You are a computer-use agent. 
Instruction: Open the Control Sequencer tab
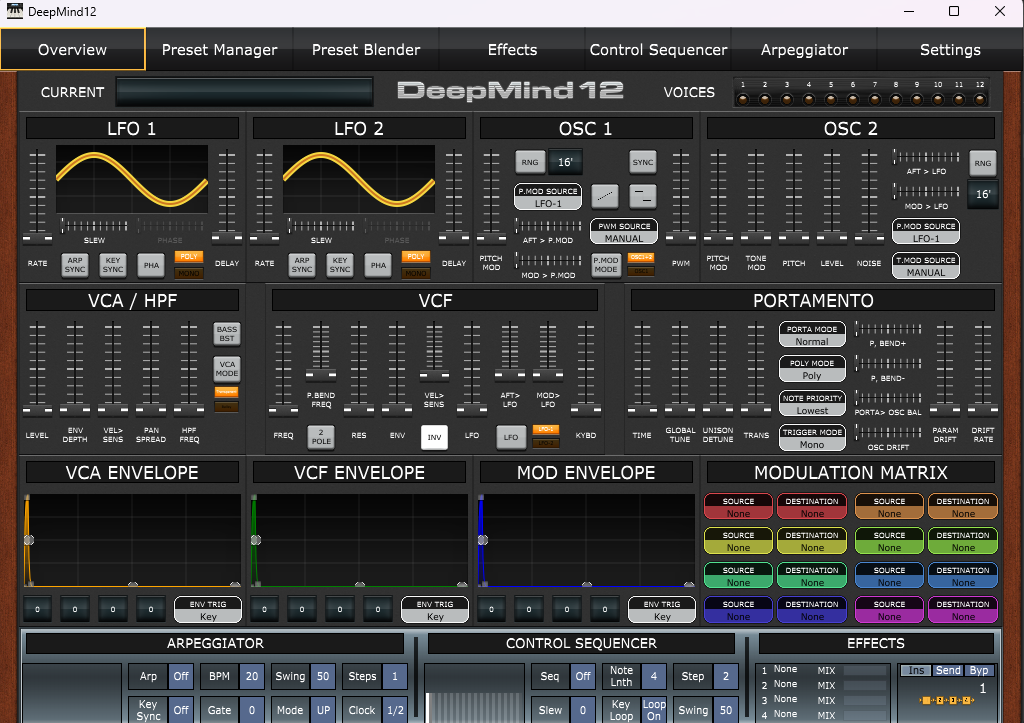pyautogui.click(x=658, y=50)
